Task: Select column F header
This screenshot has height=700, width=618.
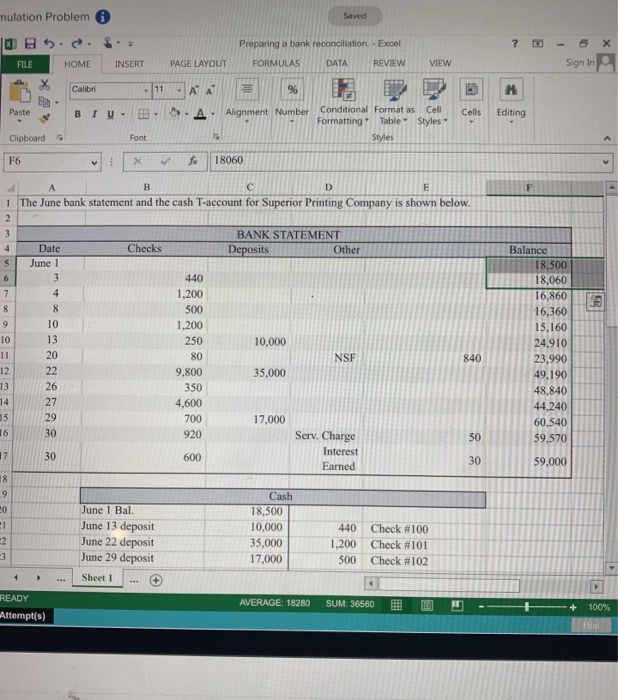Action: click(x=529, y=188)
